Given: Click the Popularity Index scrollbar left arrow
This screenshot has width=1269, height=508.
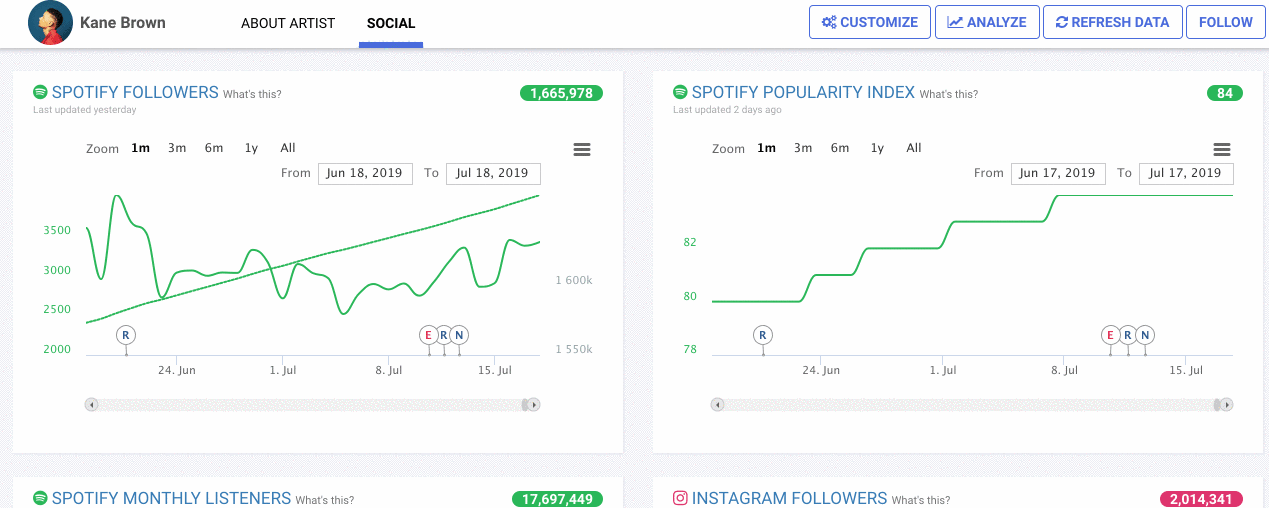Looking at the screenshot, I should tap(717, 405).
